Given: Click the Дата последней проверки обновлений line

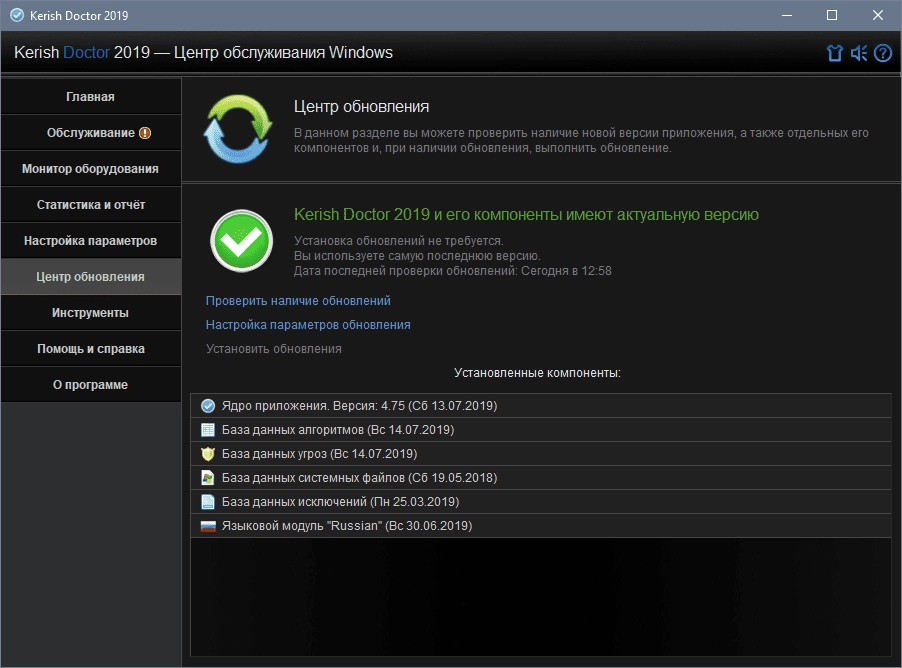Looking at the screenshot, I should point(453,271).
